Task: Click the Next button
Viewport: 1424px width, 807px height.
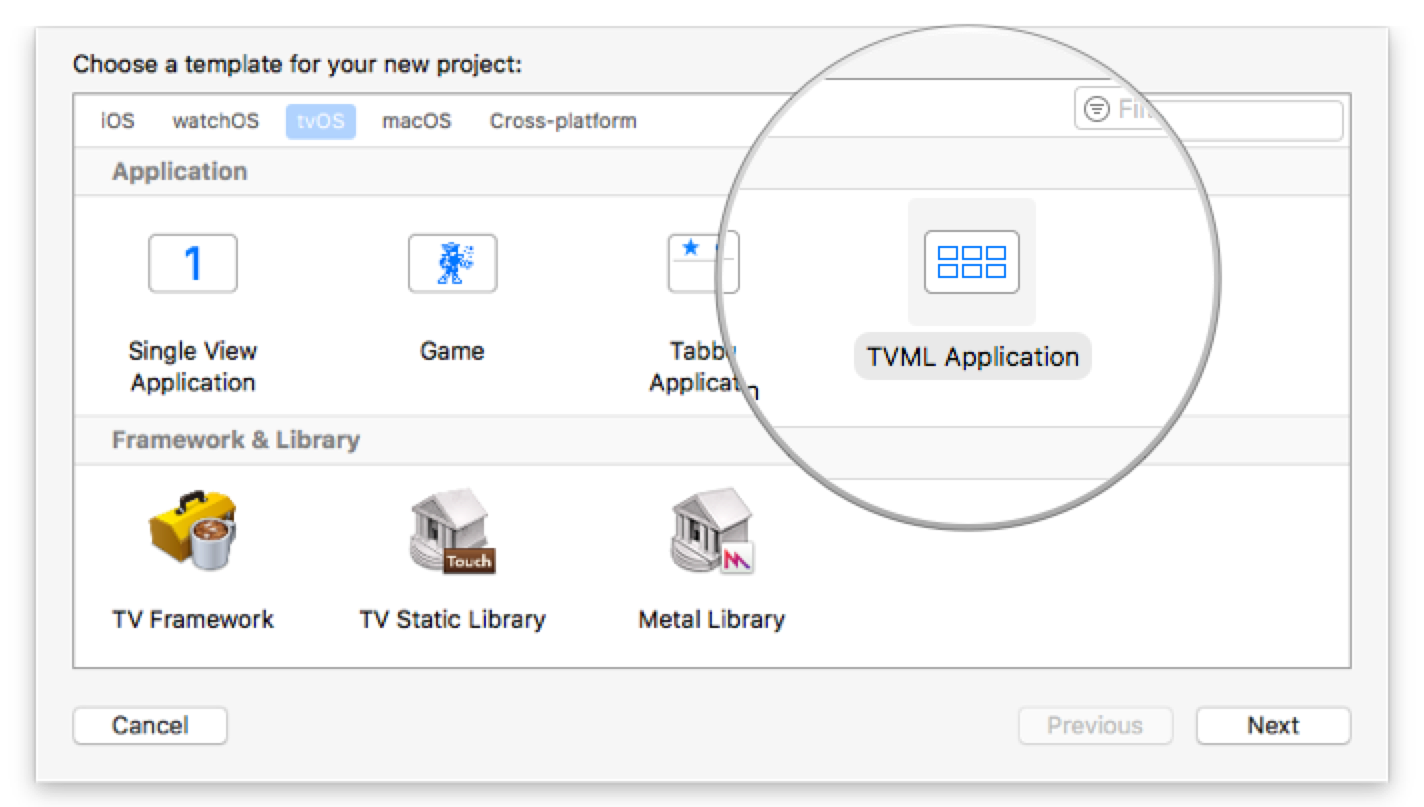Action: pyautogui.click(x=1273, y=726)
